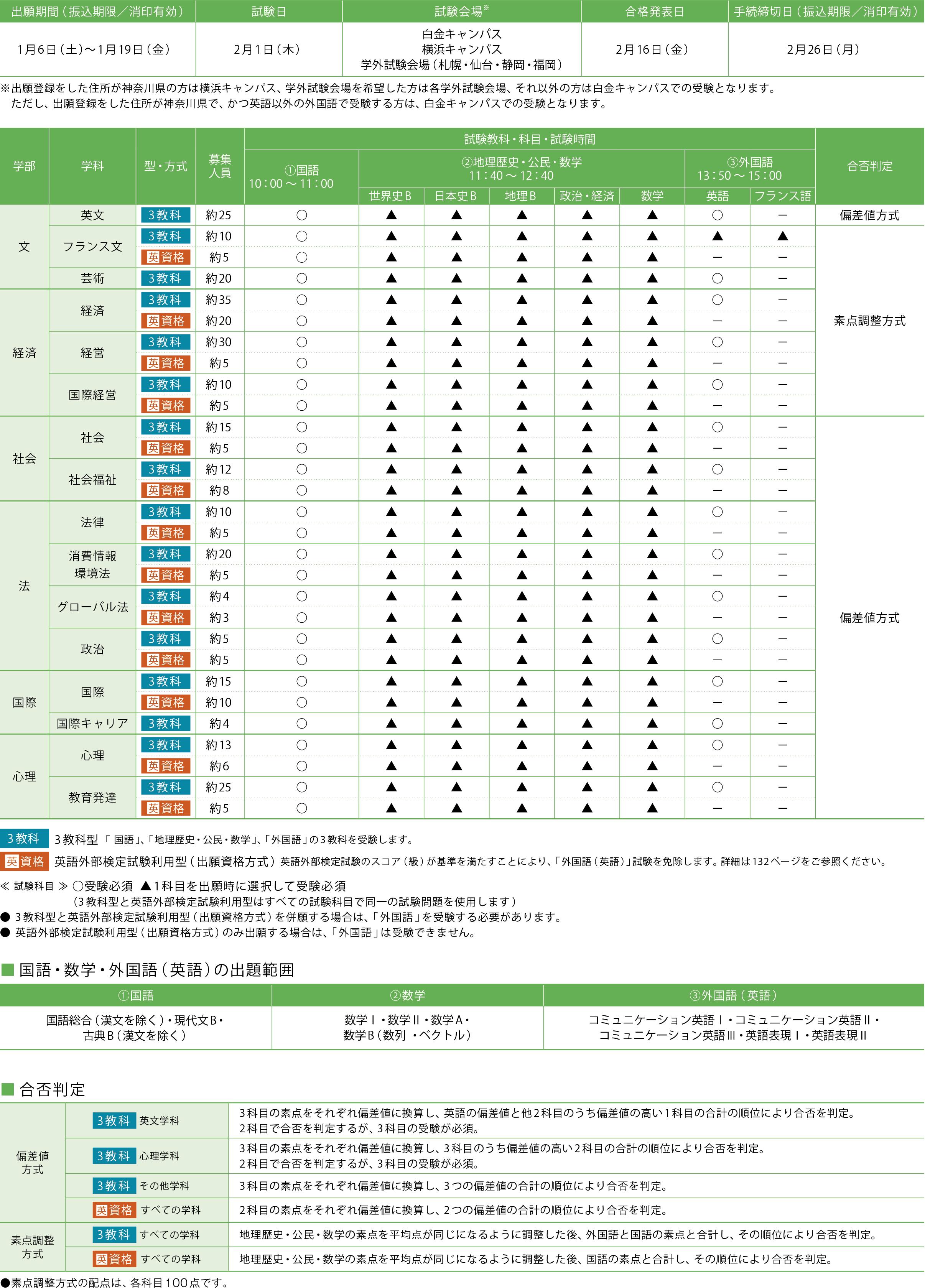Click 学外試験会場(札幌・仙台・静岡・福岡)
This screenshot has width=925, height=1288.
click(462, 65)
